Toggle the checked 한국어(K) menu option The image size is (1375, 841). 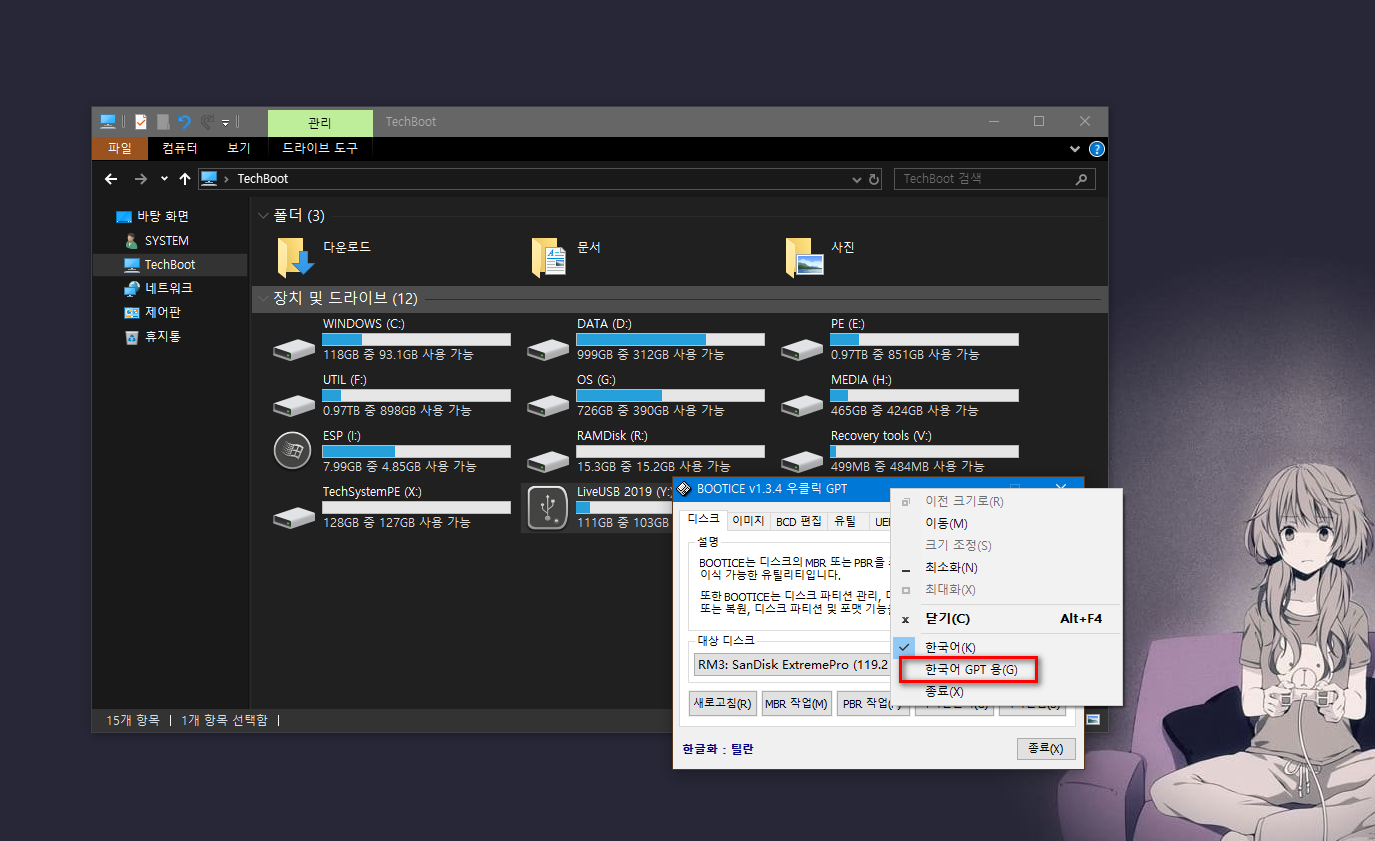point(1007,647)
